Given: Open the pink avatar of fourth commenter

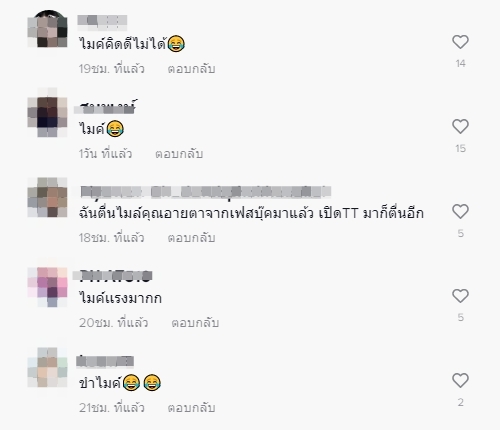Looking at the screenshot, I should click(47, 287).
